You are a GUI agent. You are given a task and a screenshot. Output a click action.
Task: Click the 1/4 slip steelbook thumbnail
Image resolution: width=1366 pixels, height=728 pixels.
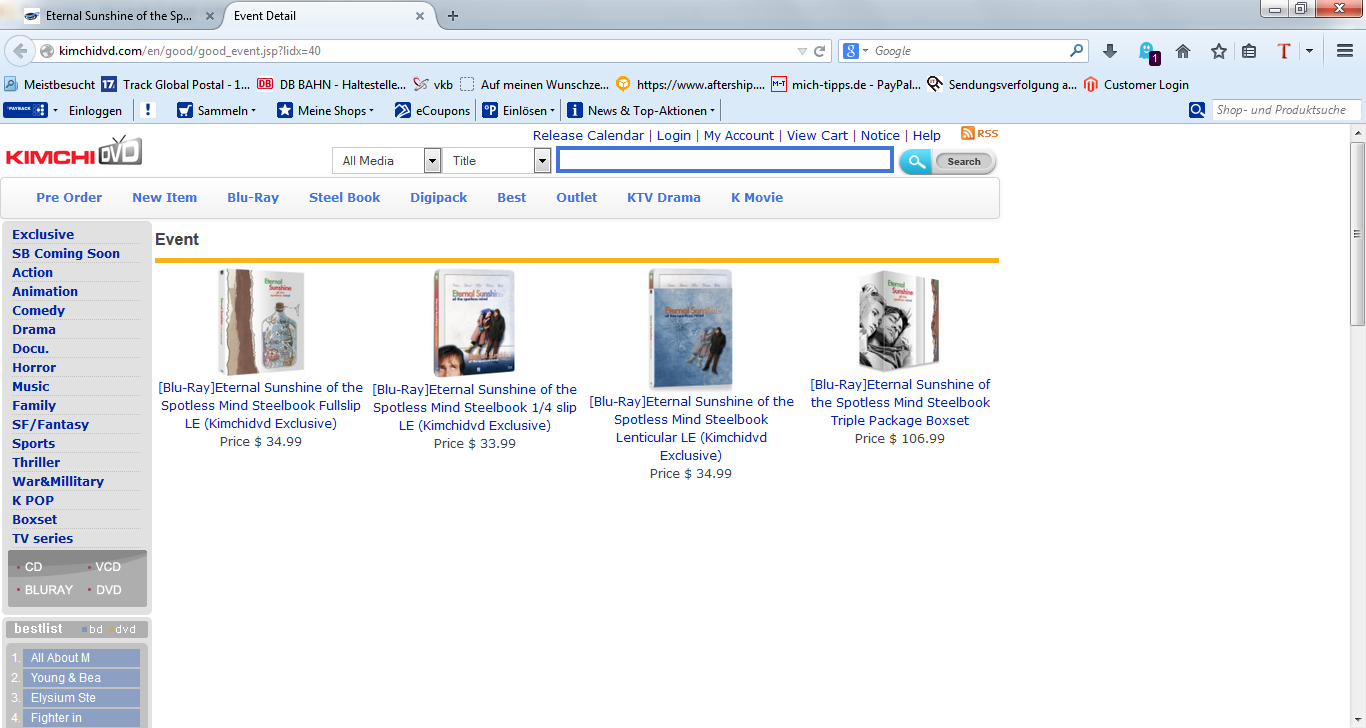pyautogui.click(x=474, y=323)
